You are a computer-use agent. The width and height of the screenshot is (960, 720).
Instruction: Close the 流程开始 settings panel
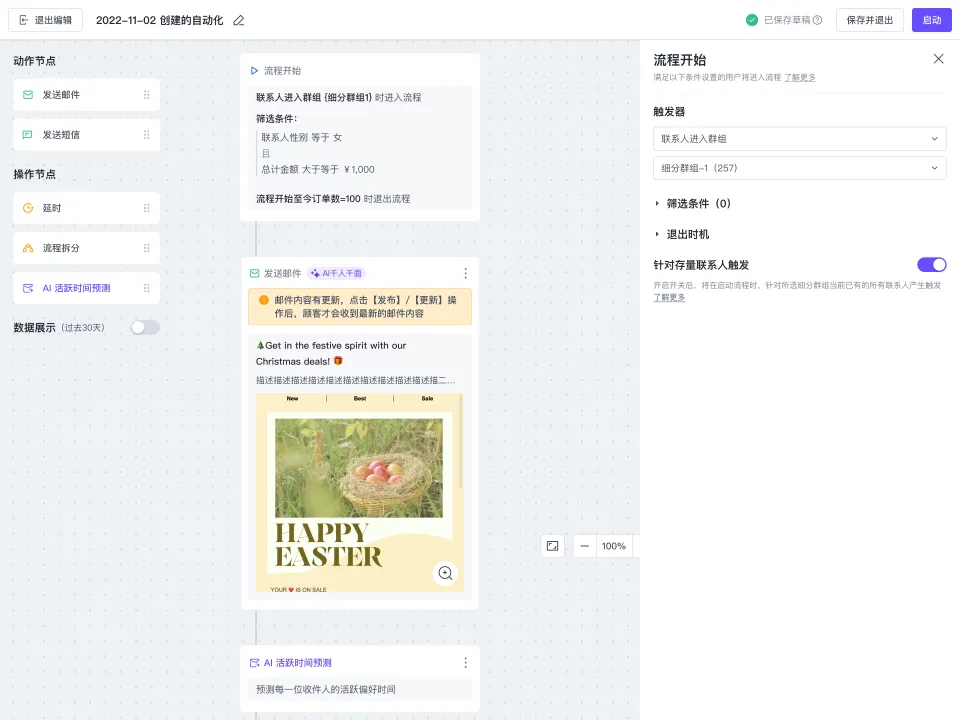pos(938,59)
